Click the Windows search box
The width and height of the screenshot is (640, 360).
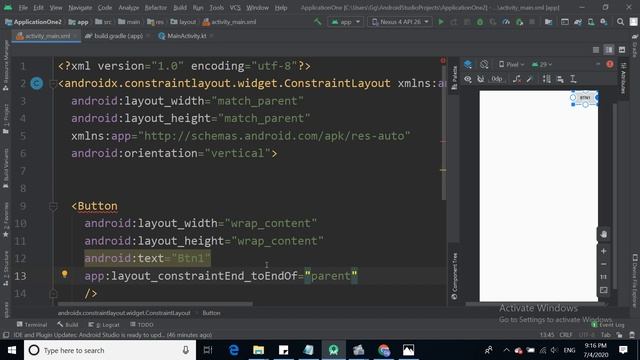point(110,350)
